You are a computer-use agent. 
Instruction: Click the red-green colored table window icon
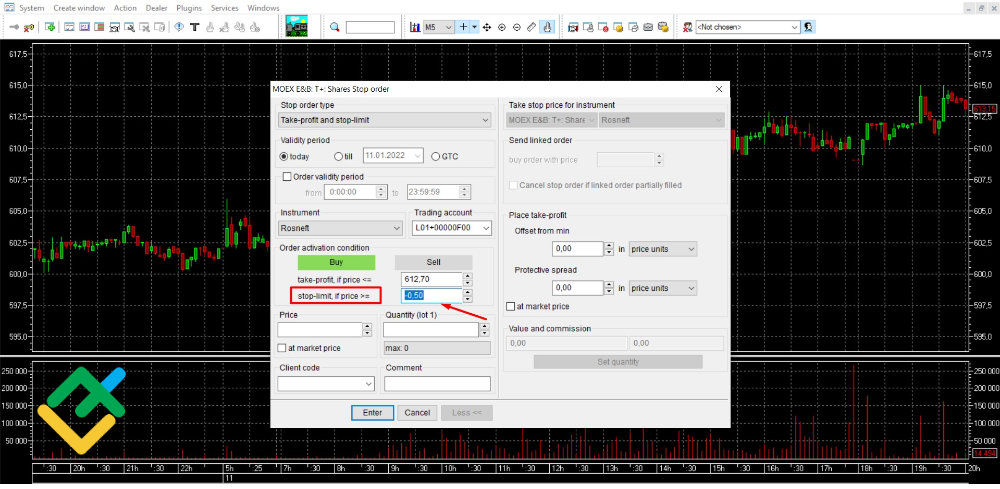(99, 27)
